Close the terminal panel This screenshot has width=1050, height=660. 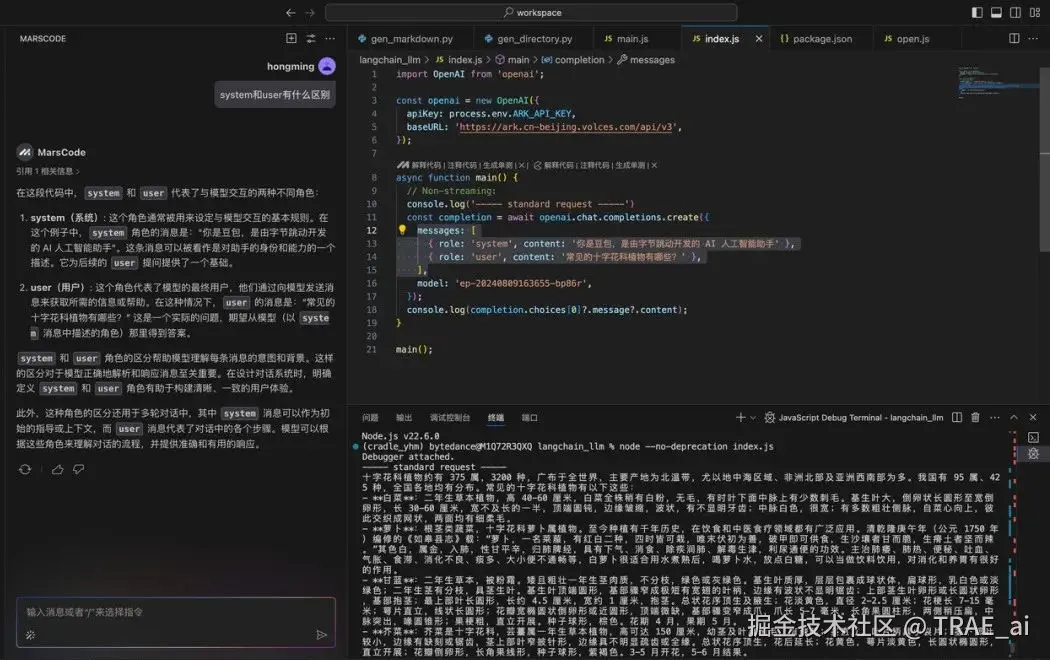1033,418
